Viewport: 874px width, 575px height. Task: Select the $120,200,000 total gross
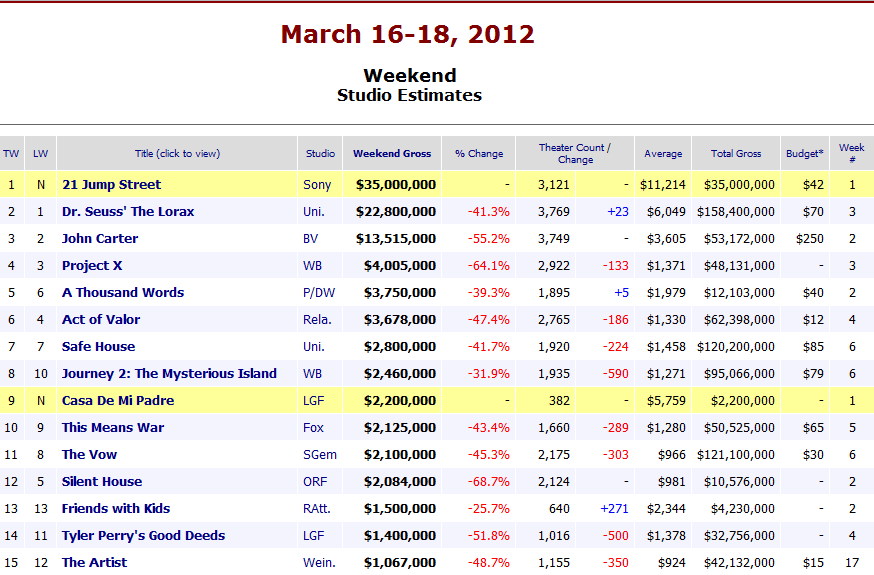pyautogui.click(x=736, y=347)
